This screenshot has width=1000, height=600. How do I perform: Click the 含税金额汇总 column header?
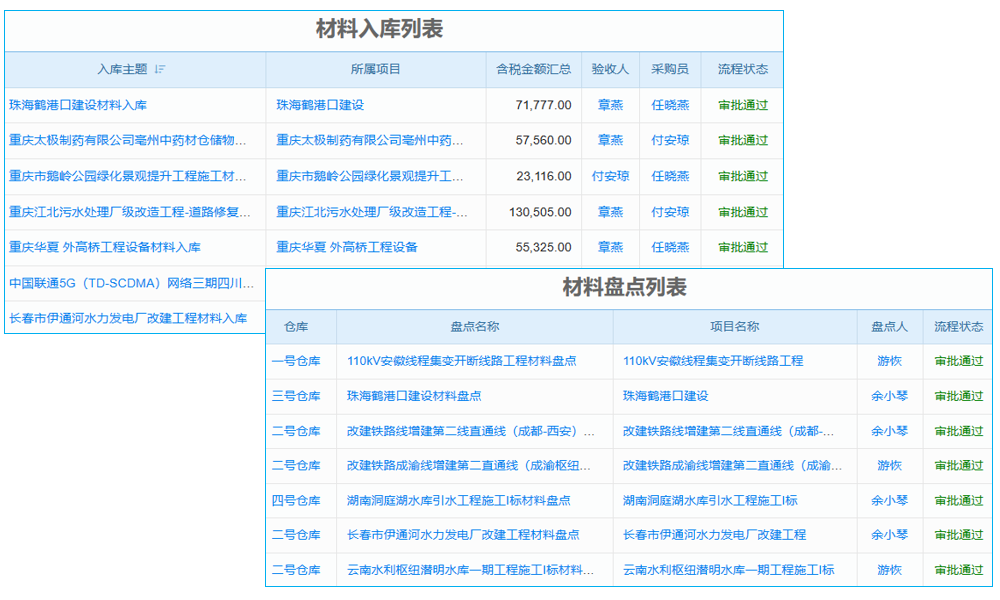pyautogui.click(x=535, y=69)
